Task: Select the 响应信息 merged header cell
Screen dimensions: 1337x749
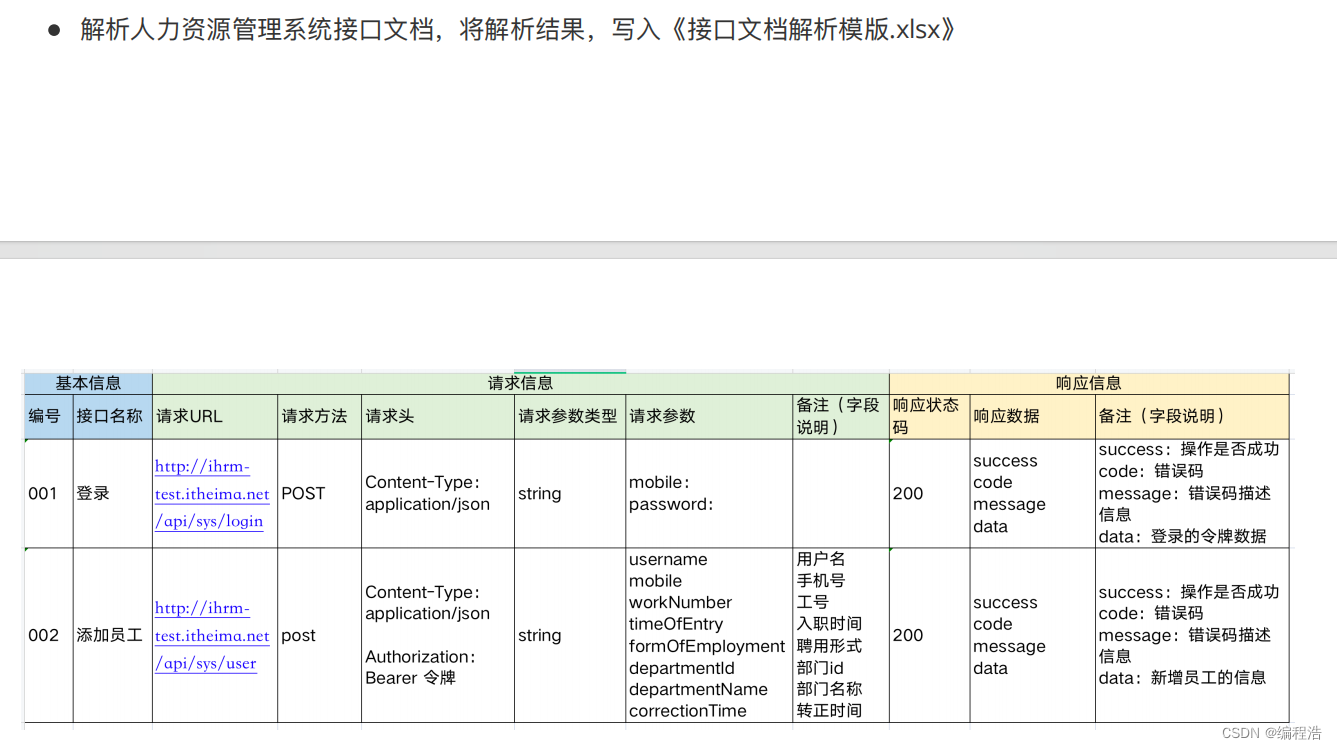Action: 1089,383
